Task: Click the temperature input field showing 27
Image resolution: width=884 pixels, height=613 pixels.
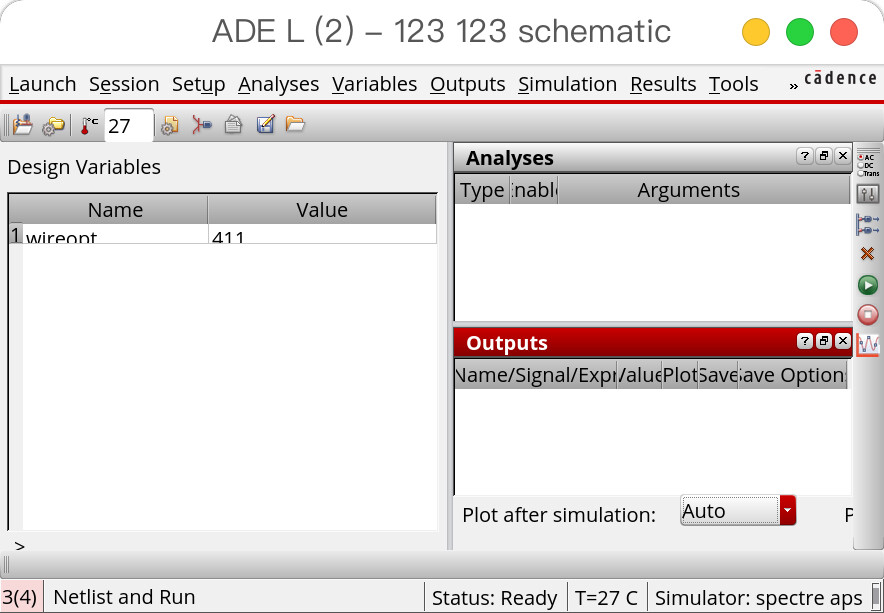Action: pos(129,125)
